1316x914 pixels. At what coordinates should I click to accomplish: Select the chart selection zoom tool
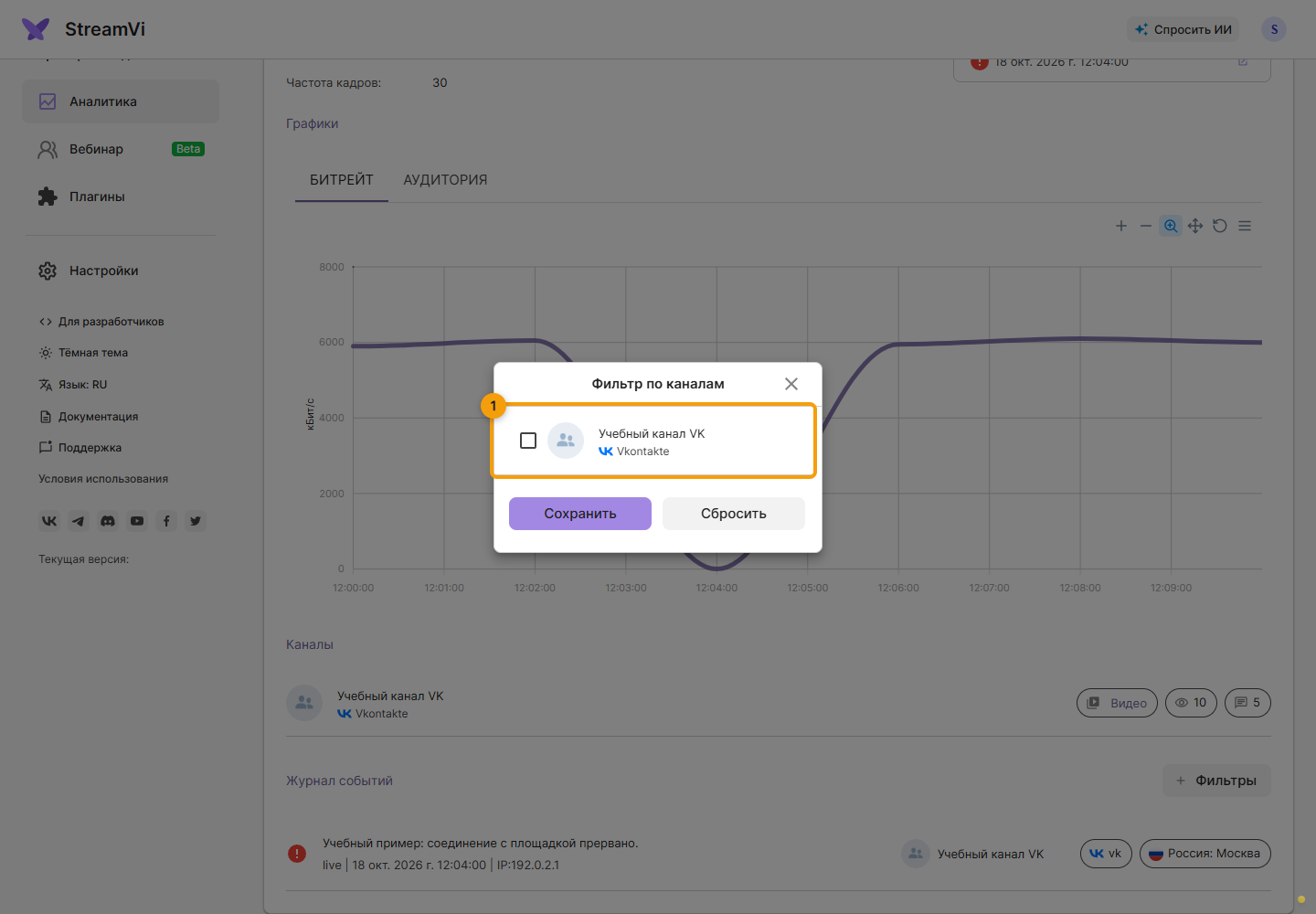[1171, 226]
